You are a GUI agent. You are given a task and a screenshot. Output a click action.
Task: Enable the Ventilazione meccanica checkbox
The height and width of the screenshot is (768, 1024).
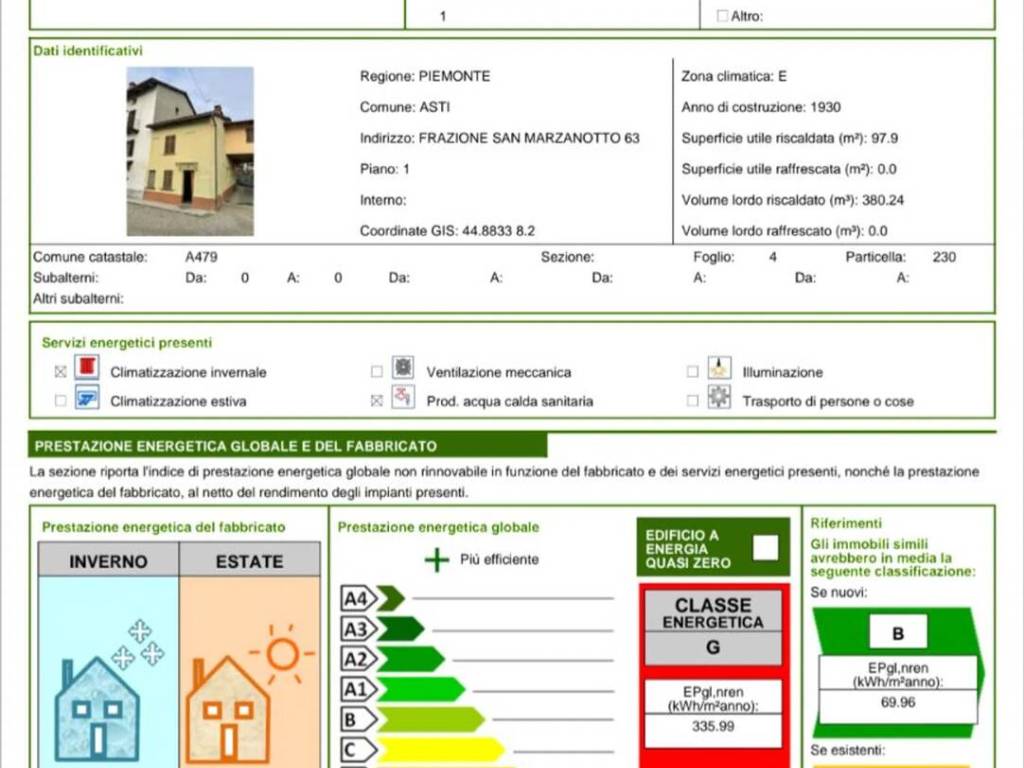pyautogui.click(x=377, y=372)
